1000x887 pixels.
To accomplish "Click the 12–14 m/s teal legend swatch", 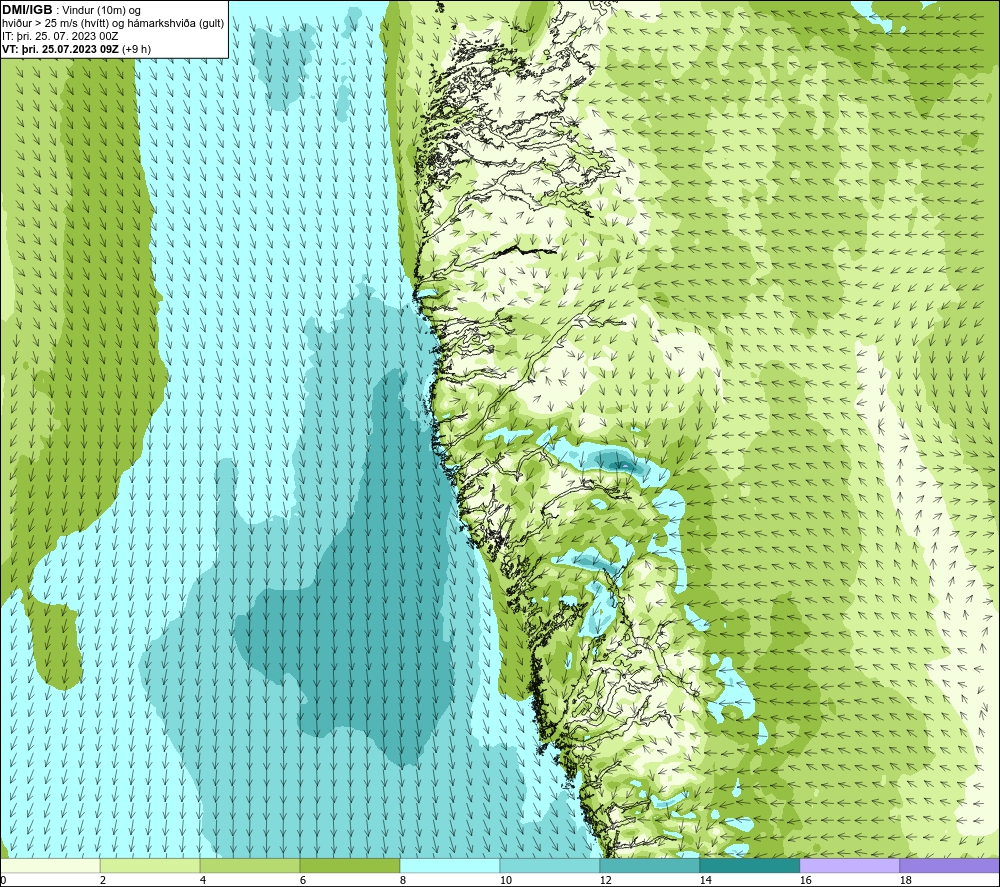I will (649, 865).
